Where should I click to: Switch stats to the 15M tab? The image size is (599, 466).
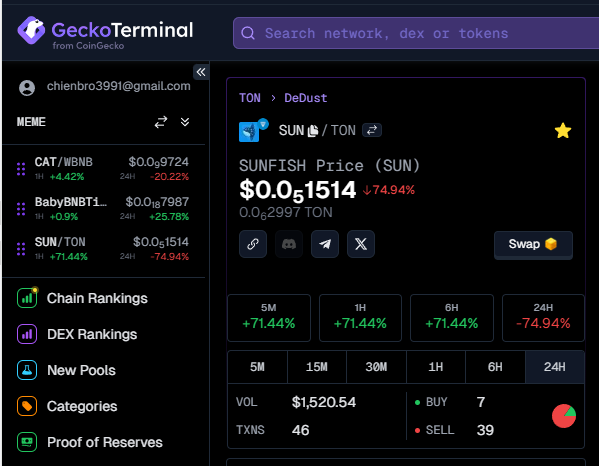pos(317,367)
